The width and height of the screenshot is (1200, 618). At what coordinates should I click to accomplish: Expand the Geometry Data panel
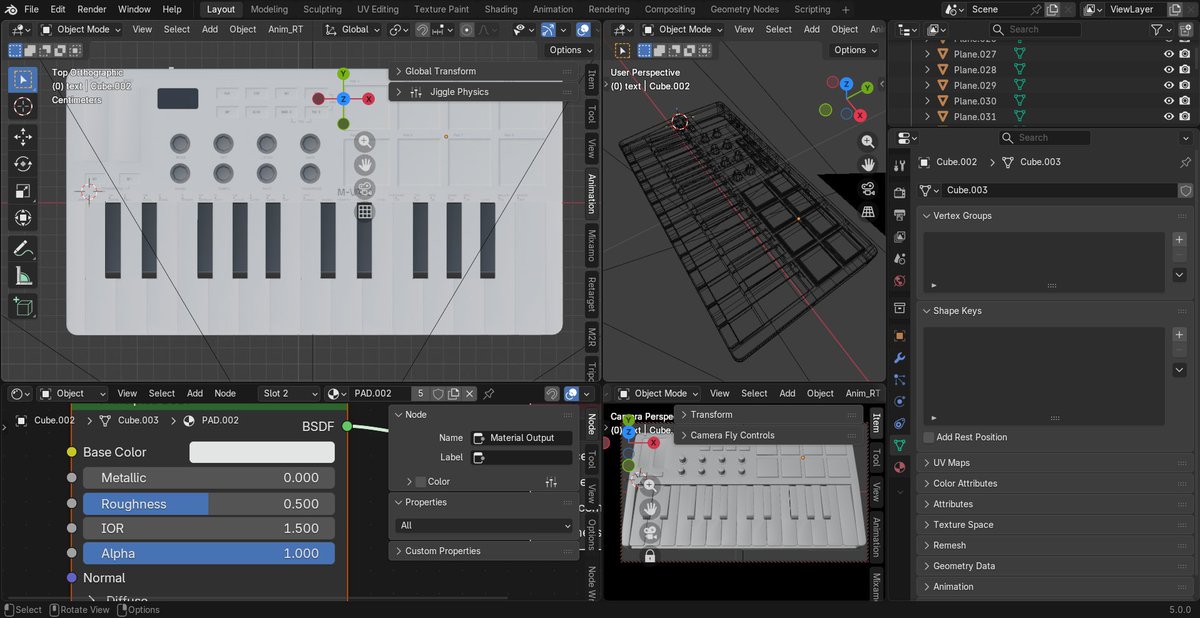pos(1054,566)
